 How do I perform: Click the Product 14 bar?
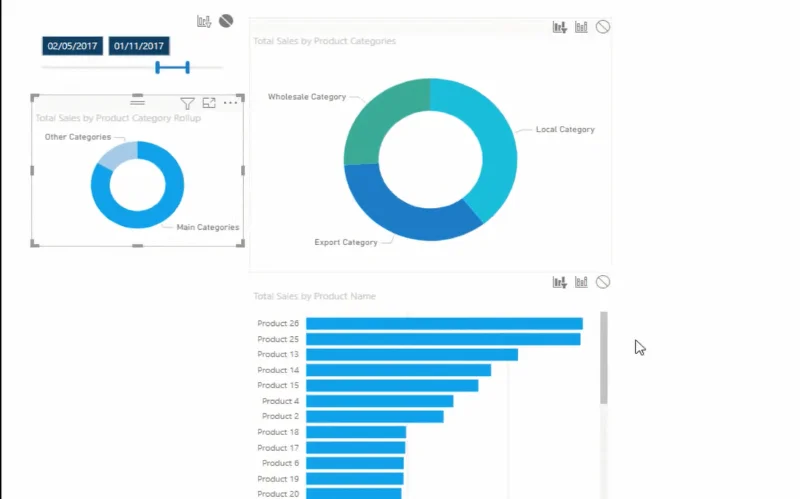398,370
